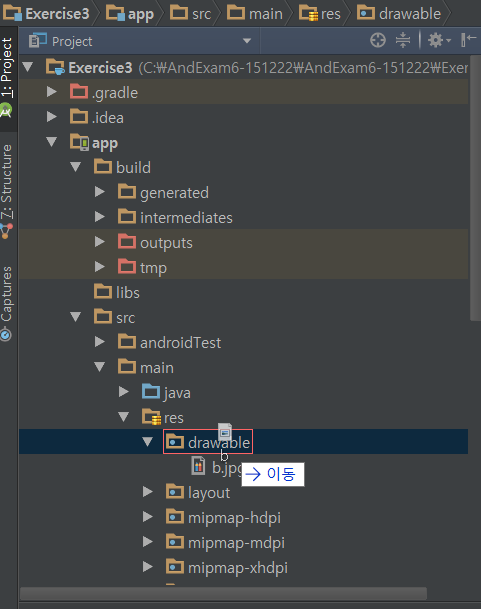Open the Project panel settings gear
This screenshot has height=609, width=481.
439,40
